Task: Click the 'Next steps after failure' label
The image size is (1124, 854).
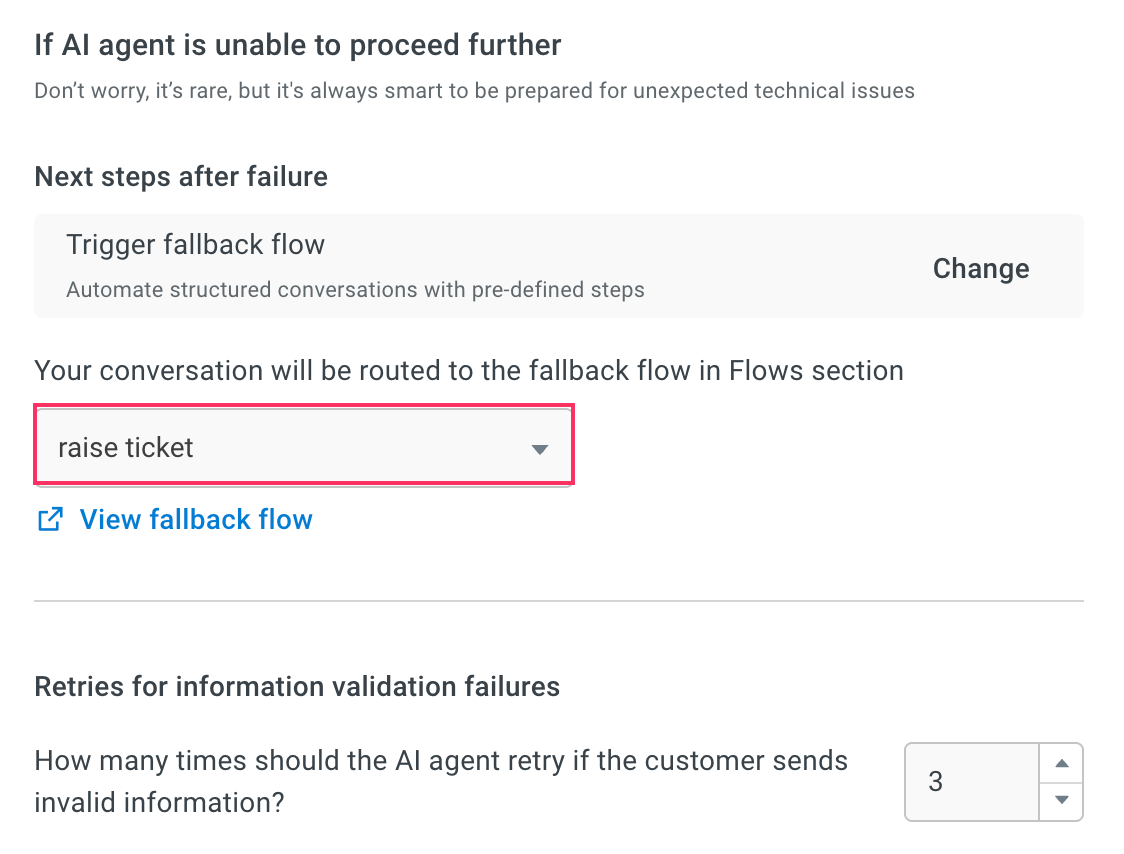Action: 181,177
